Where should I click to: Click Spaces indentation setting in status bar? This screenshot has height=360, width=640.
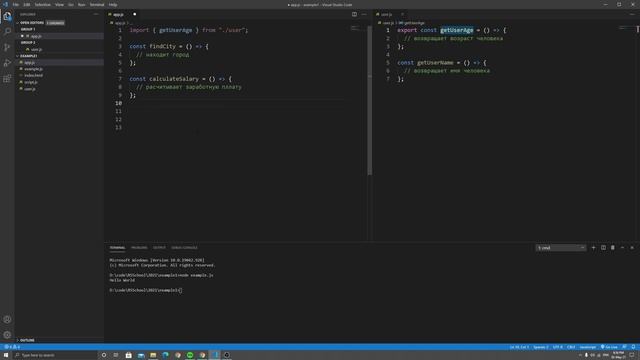(x=541, y=347)
